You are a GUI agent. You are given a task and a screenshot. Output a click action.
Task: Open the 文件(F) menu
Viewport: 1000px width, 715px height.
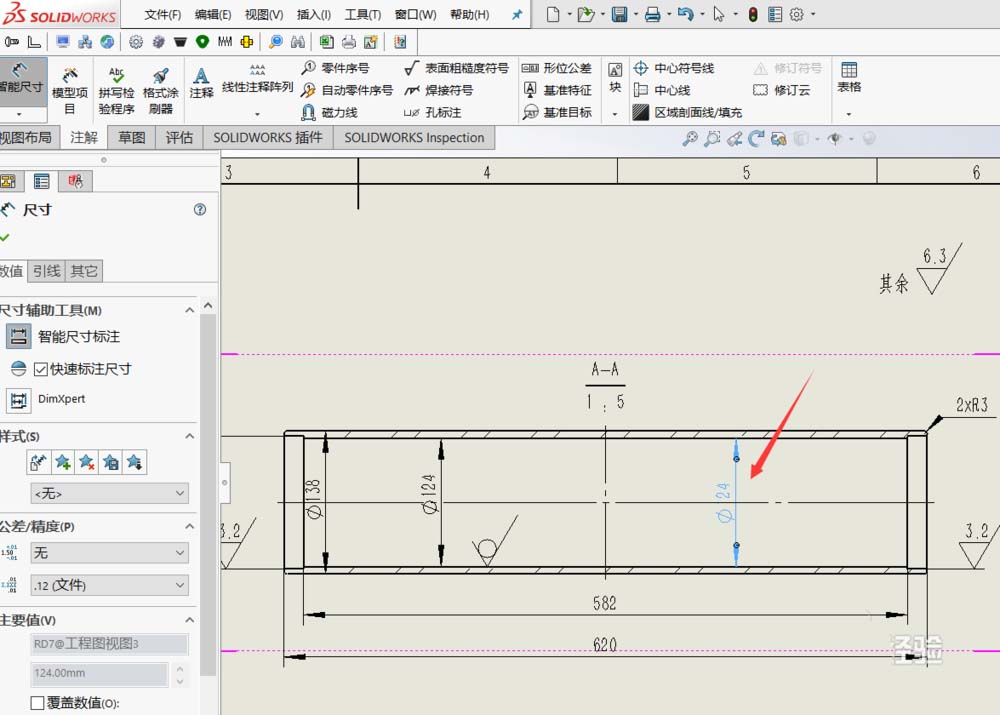click(163, 15)
